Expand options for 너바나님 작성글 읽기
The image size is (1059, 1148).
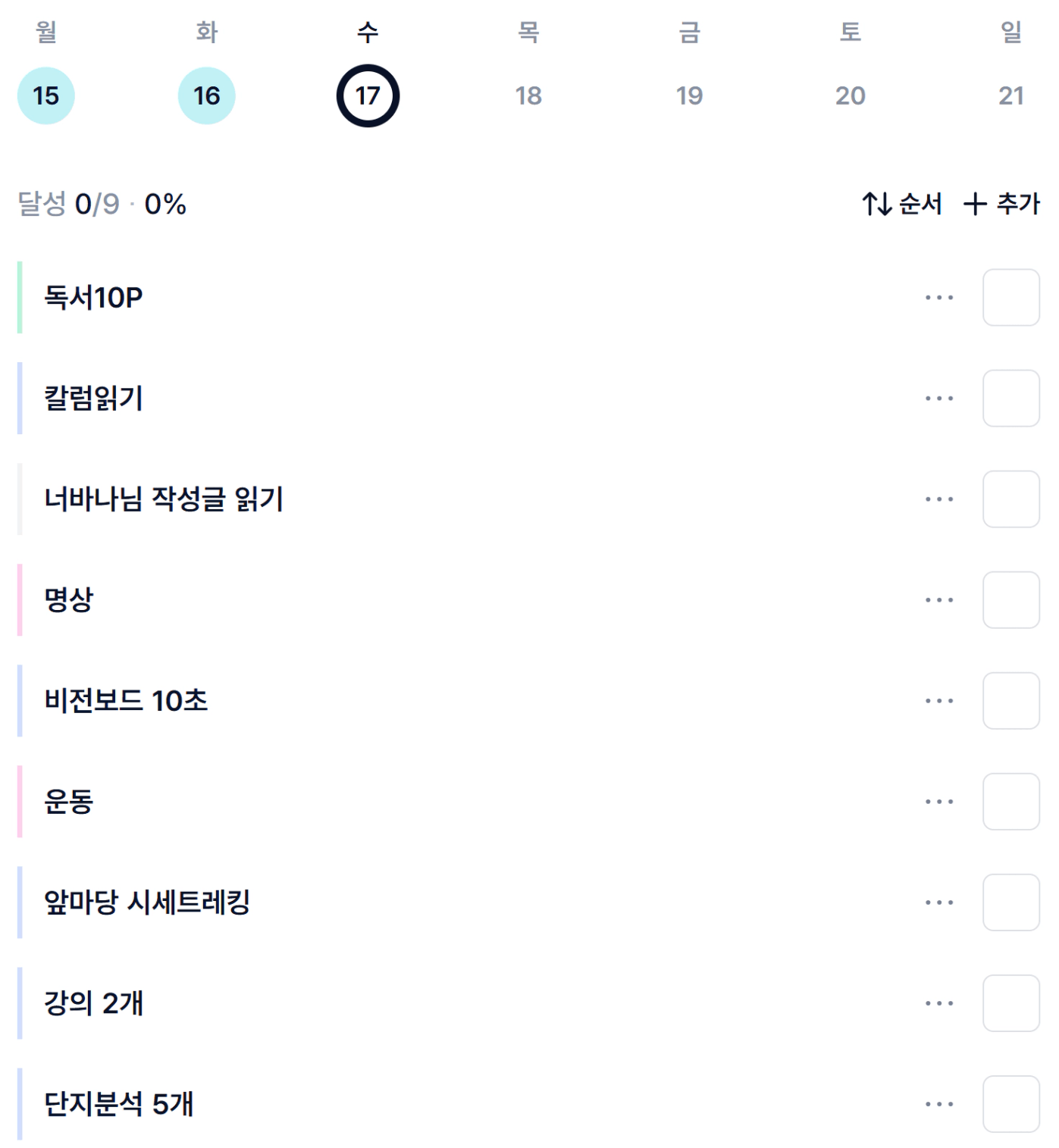pos(938,499)
